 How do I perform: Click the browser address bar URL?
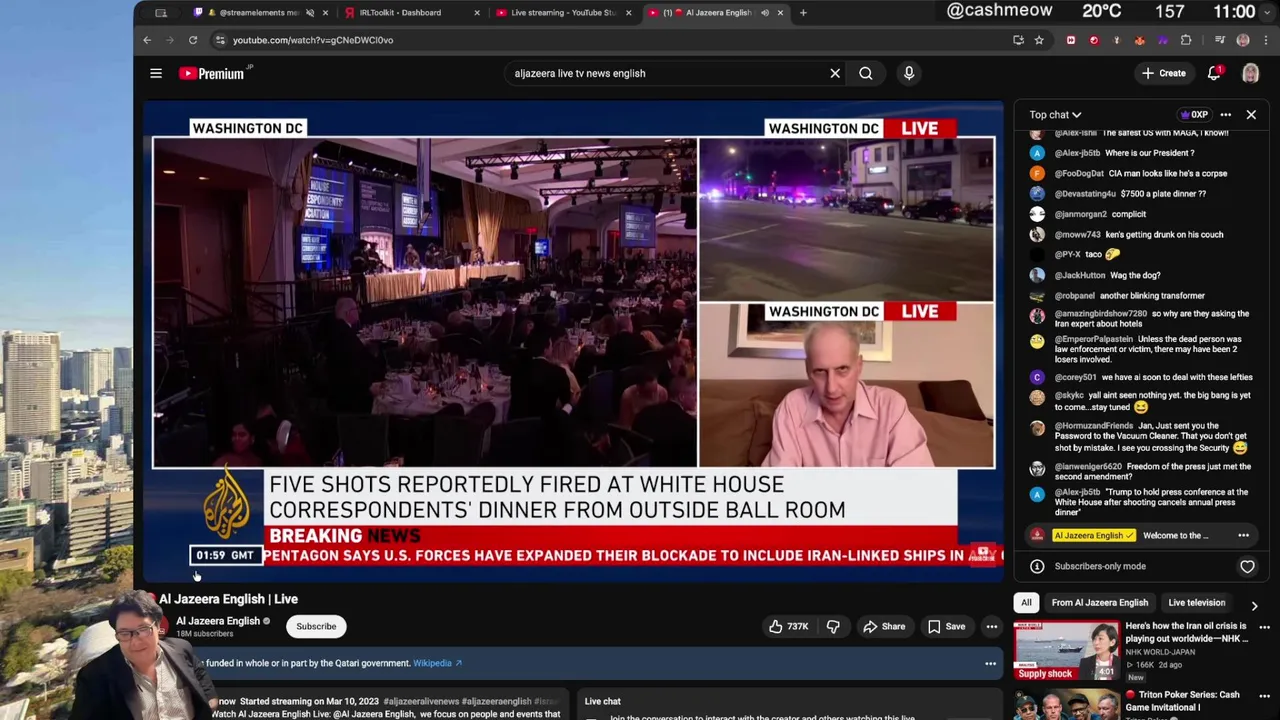tap(313, 40)
